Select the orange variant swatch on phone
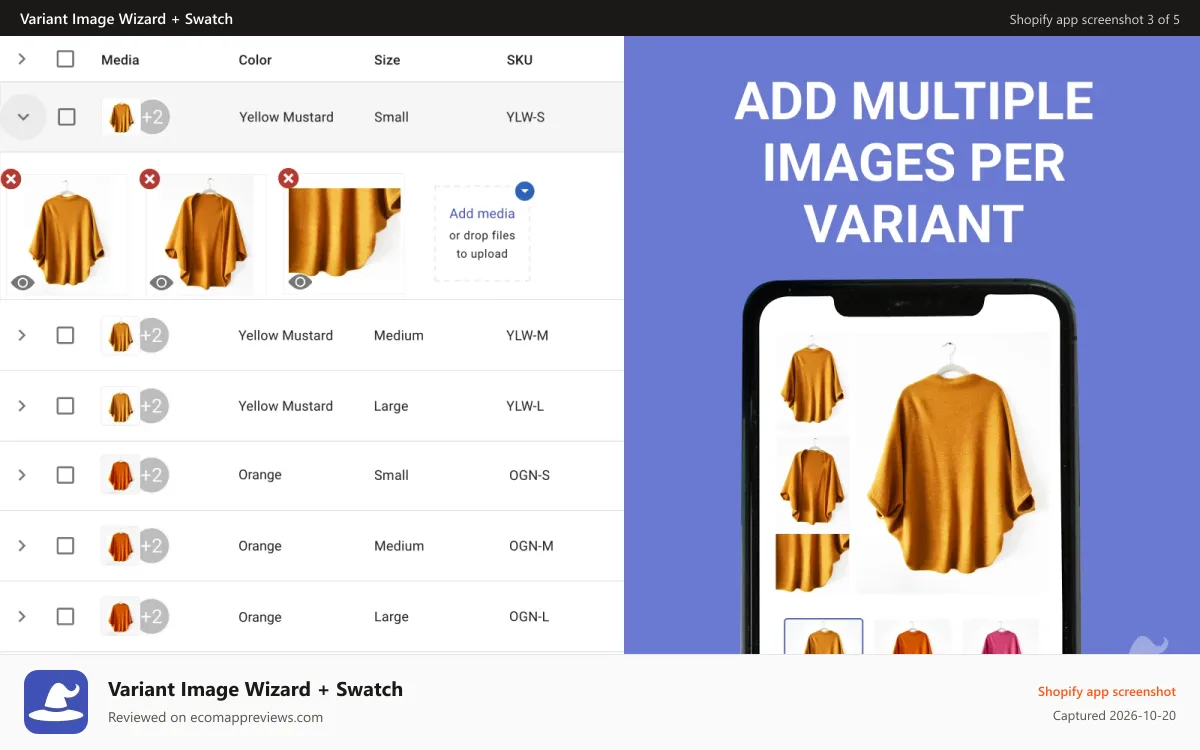 tap(912, 637)
